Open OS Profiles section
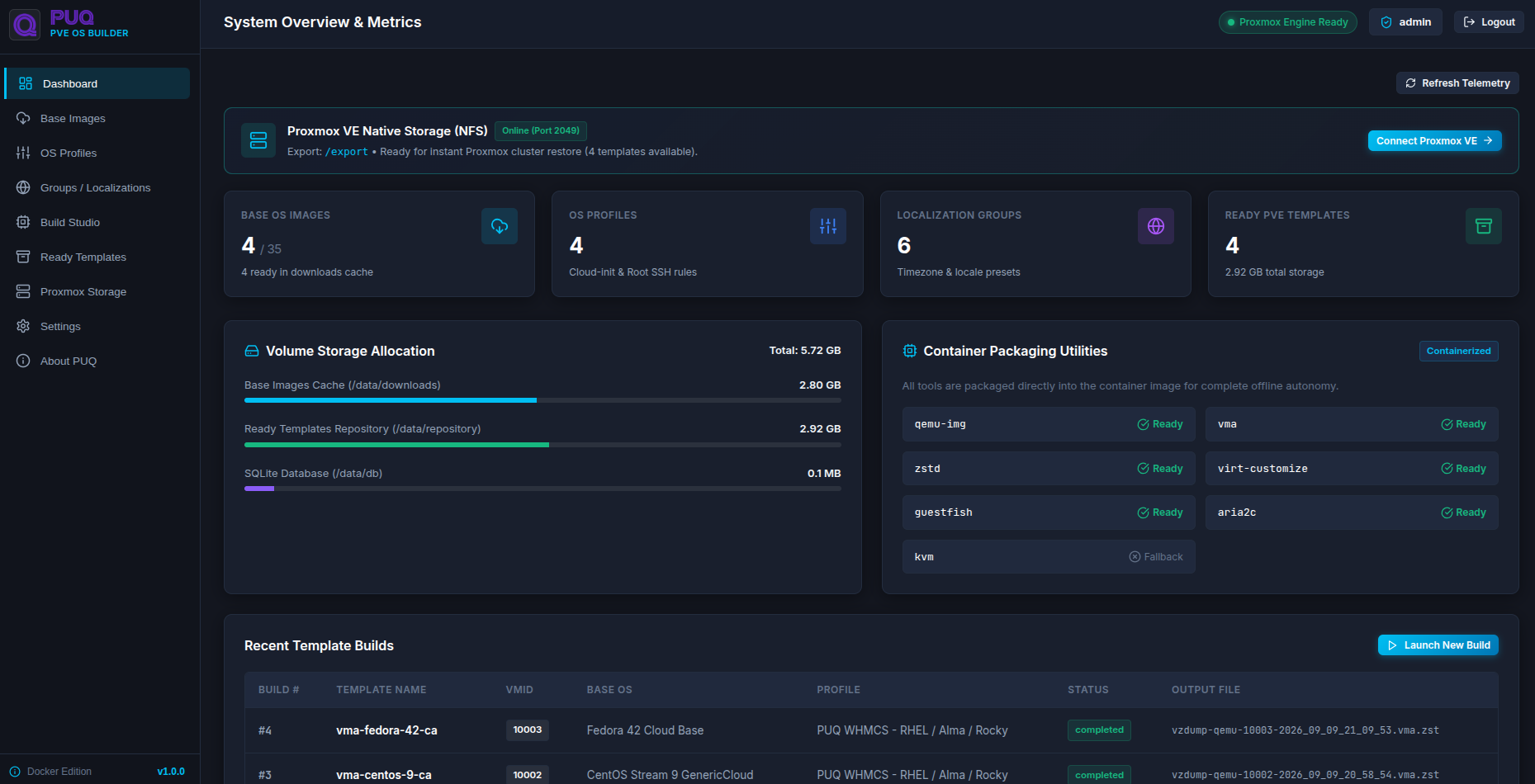 (97, 153)
